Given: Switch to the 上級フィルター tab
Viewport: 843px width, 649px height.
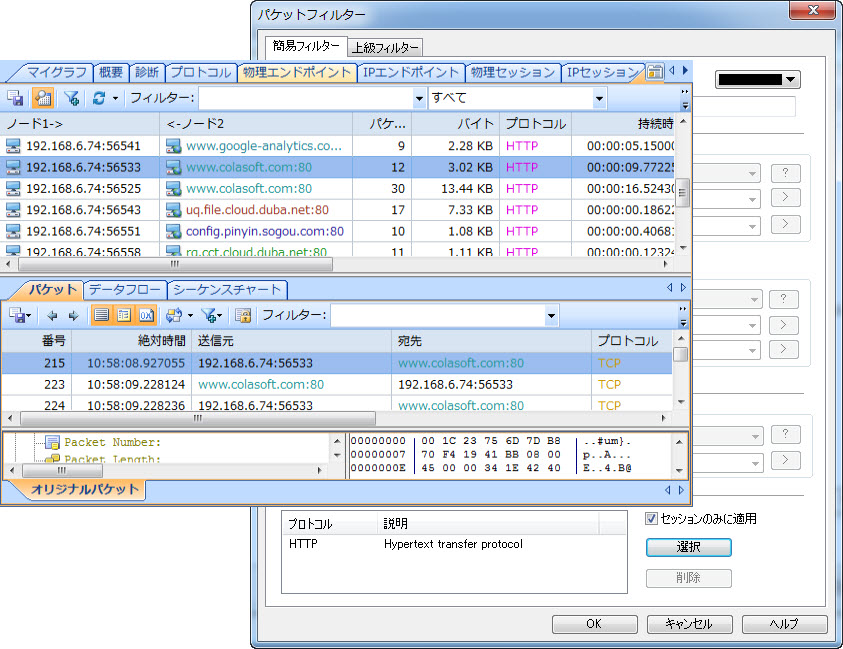Looking at the screenshot, I should 385,47.
